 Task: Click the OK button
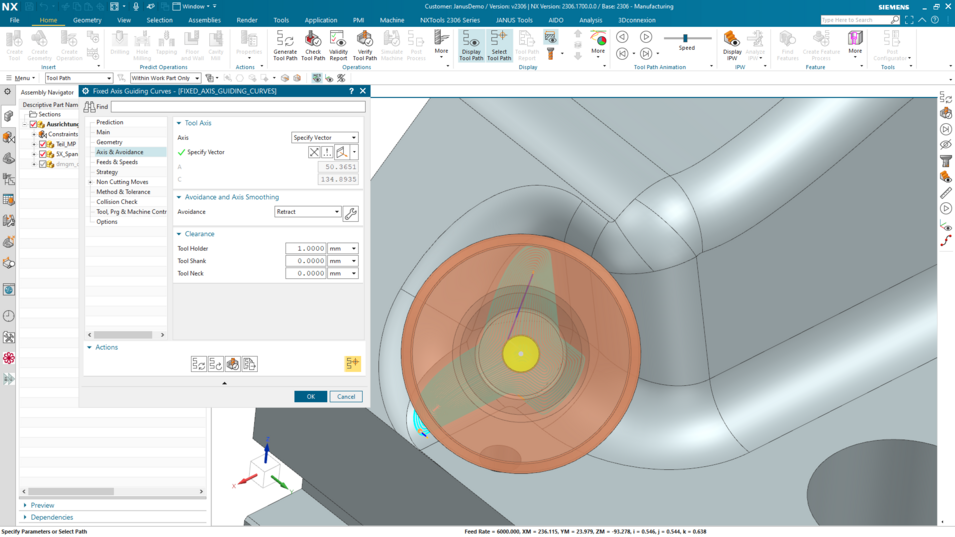[x=311, y=396]
